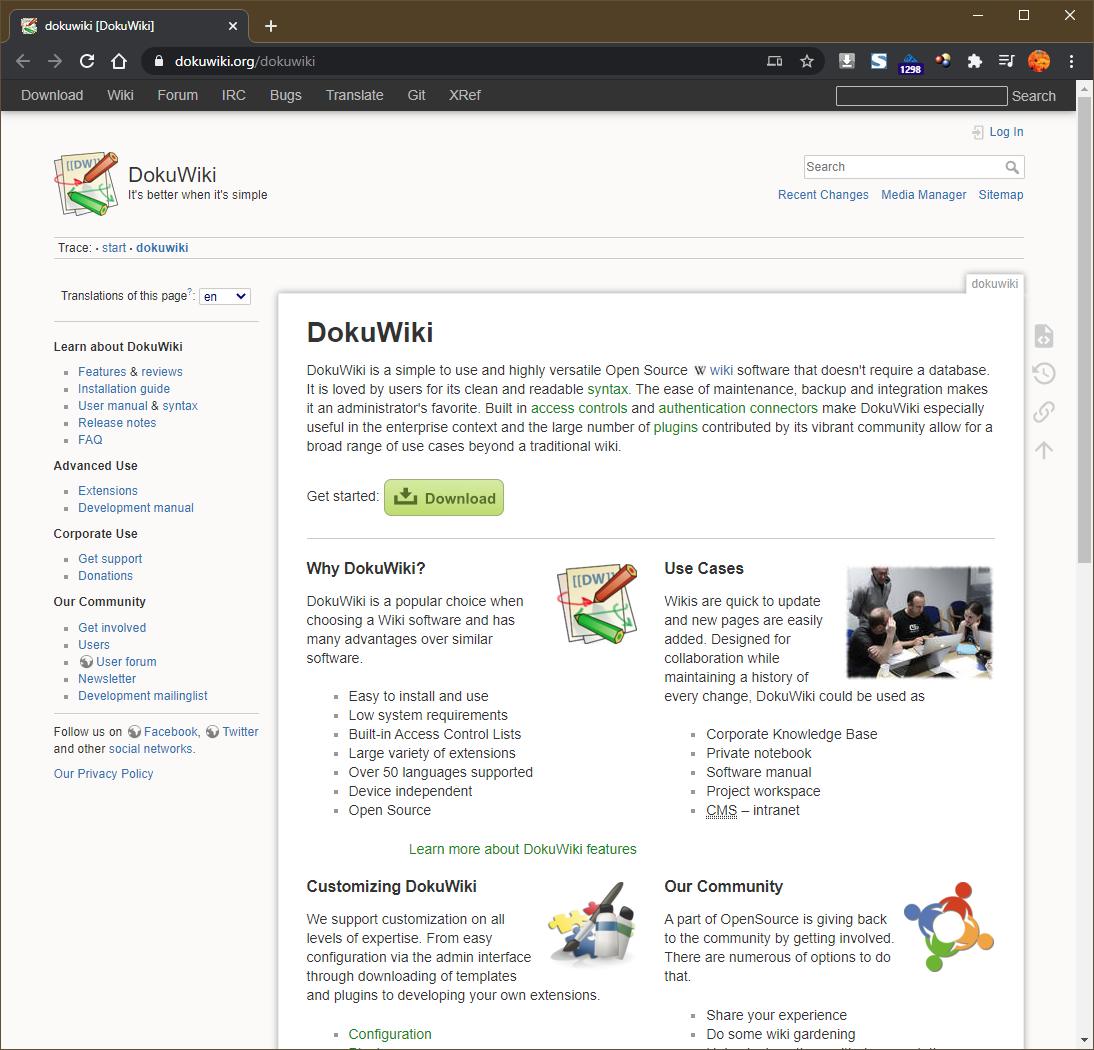Bookmark this page with the star icon
Screen dimensions: 1094x1050
[x=807, y=61]
